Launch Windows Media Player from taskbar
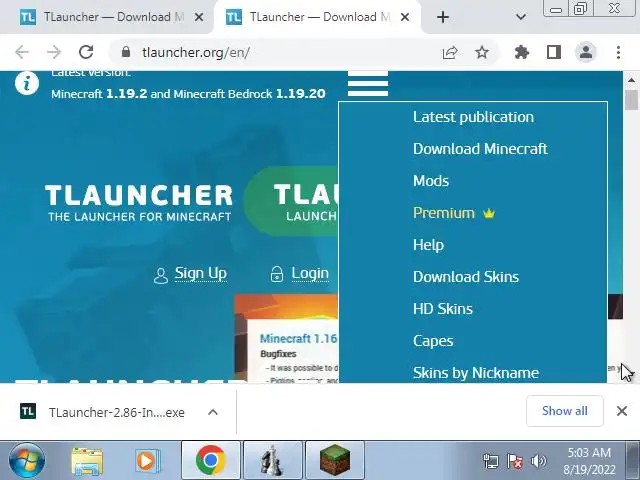This screenshot has height=480, width=640. [x=147, y=461]
